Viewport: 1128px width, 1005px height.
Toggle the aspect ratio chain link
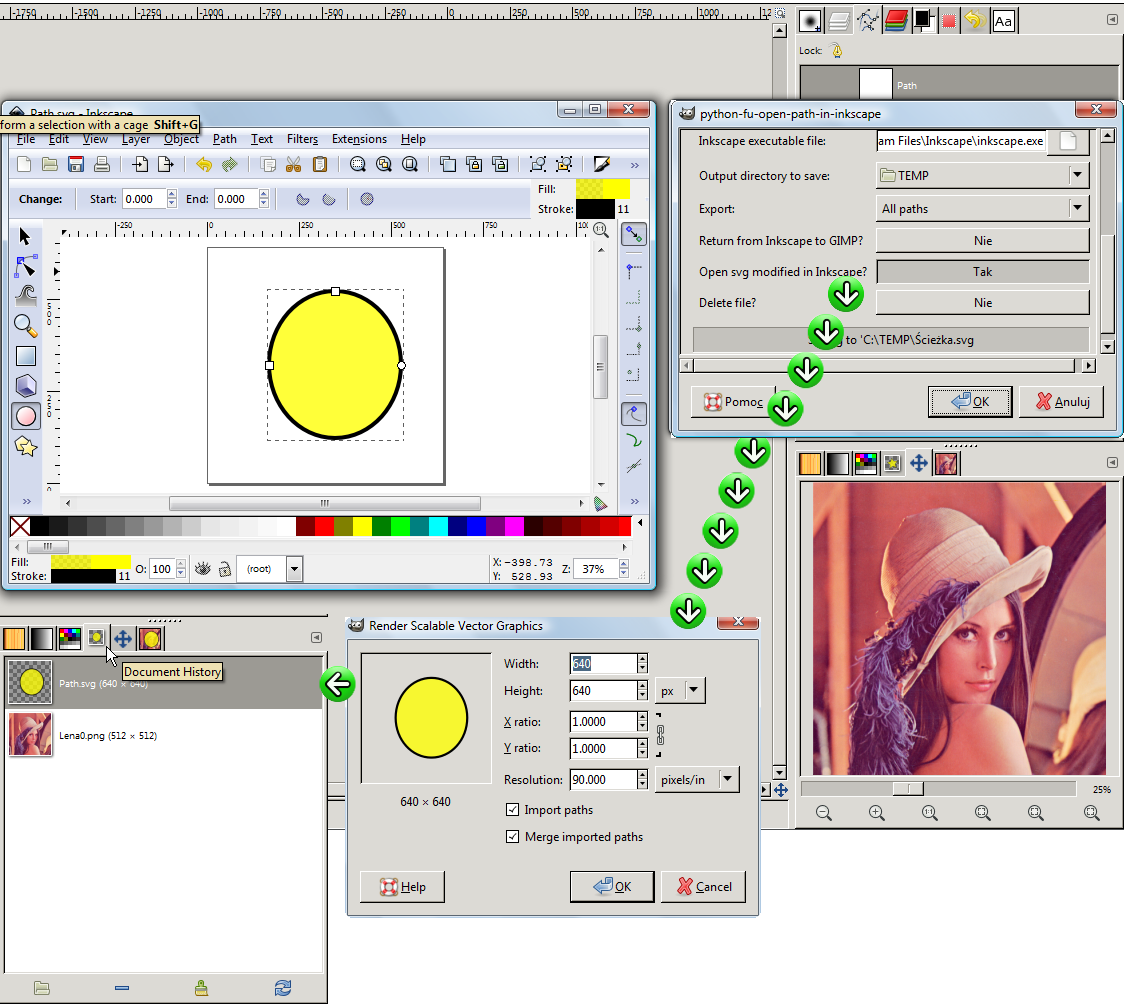[660, 735]
